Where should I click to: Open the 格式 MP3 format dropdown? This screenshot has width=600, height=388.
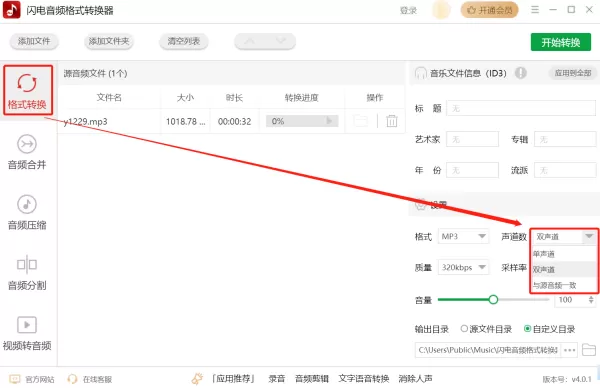[x=463, y=236]
